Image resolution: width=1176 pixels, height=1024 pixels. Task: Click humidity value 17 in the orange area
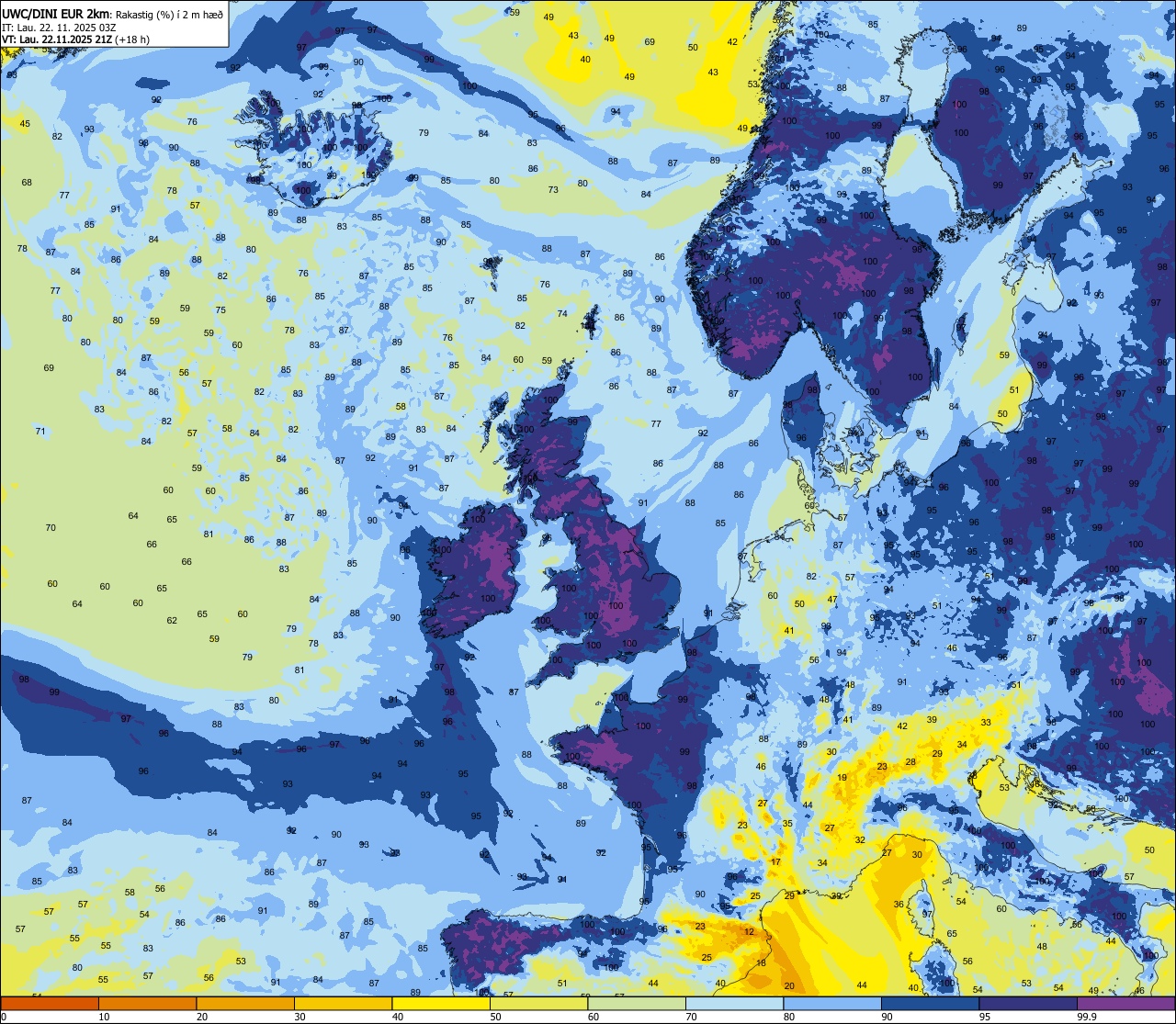point(776,861)
